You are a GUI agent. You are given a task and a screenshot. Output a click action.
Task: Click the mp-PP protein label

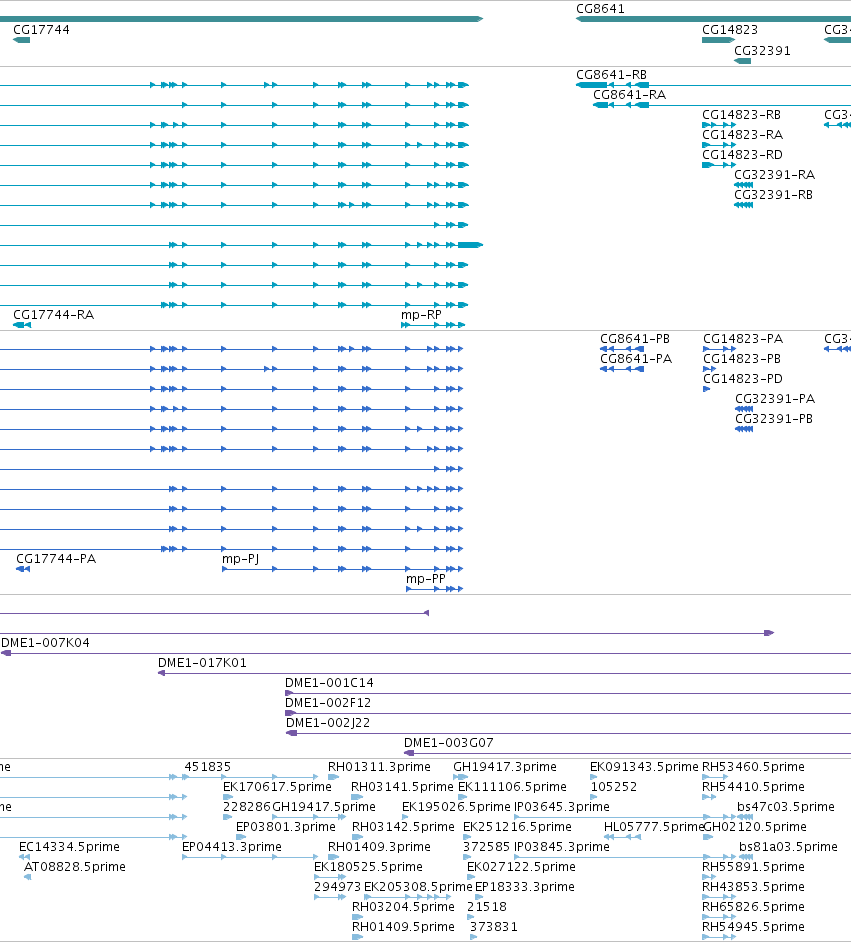click(425, 579)
